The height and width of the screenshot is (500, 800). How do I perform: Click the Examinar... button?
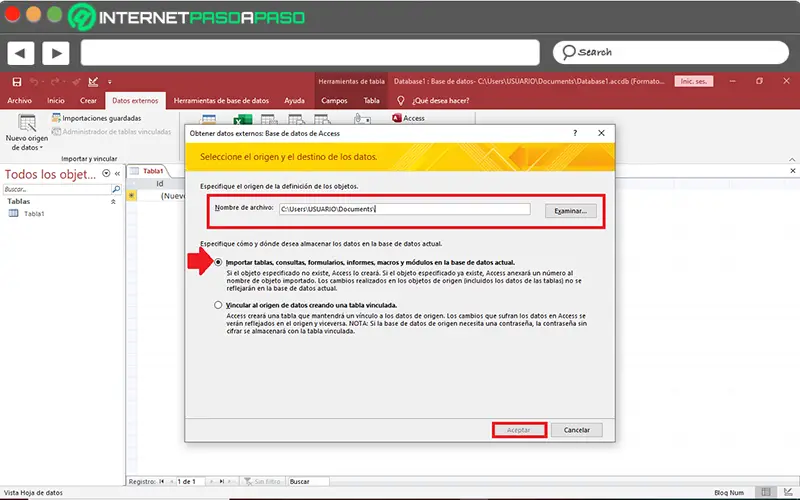(570, 211)
